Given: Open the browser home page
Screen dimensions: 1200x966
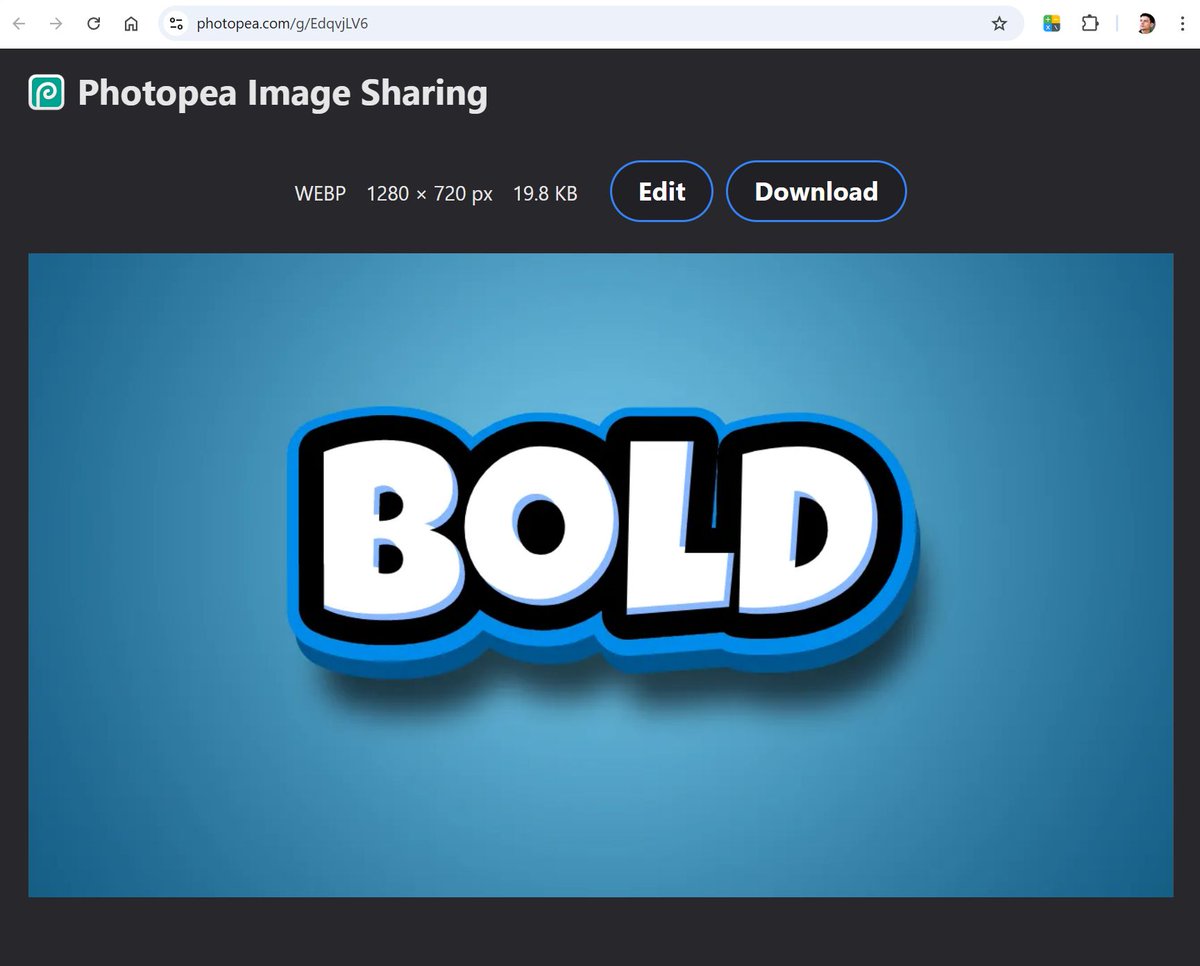Looking at the screenshot, I should (131, 22).
